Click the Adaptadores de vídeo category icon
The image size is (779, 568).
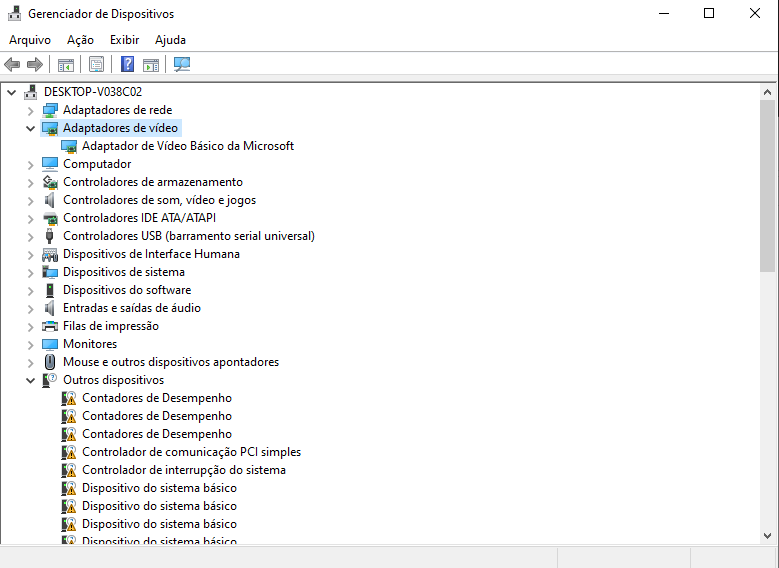tap(50, 128)
